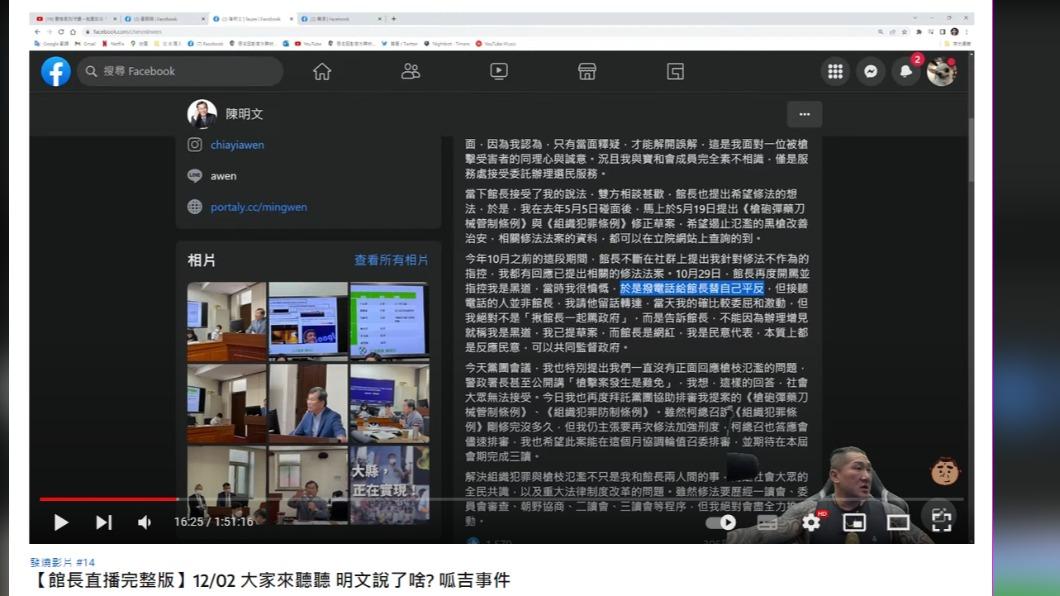
Task: Skip to the next video
Action: click(x=103, y=522)
